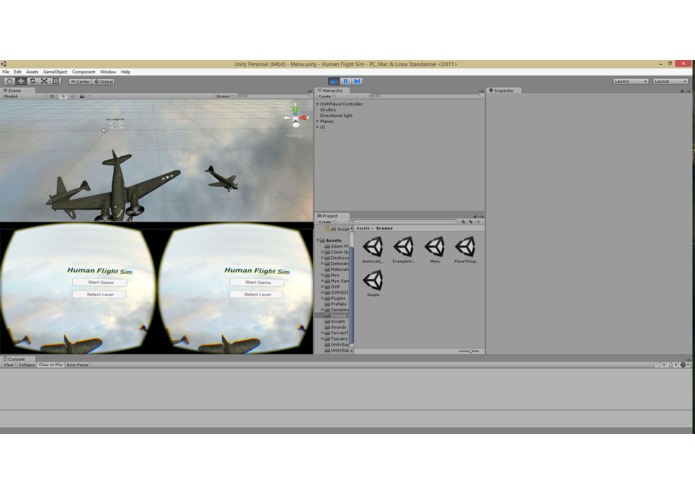Toggle the Global handle orientation button
This screenshot has width=695, height=494.
pos(104,82)
